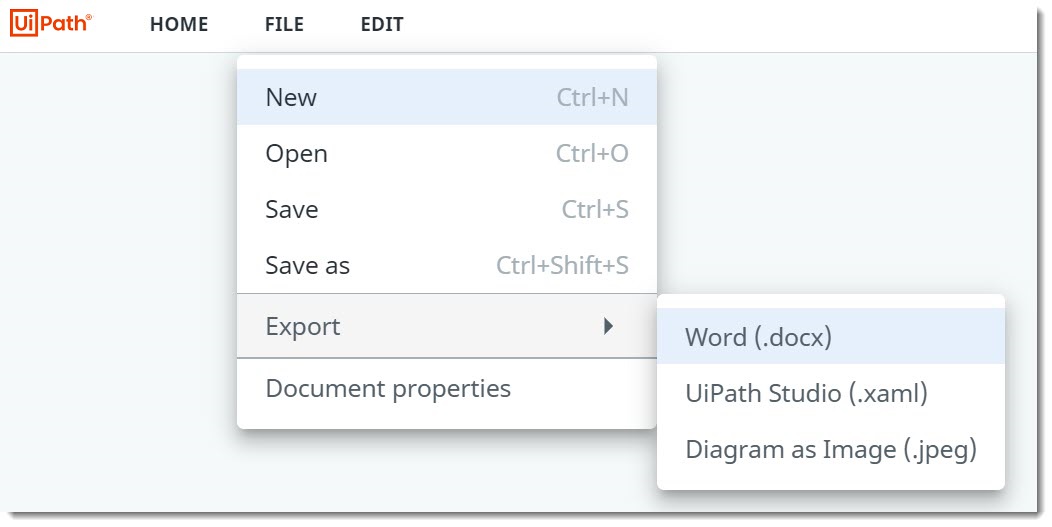Choose the Open menu entry

[x=296, y=153]
